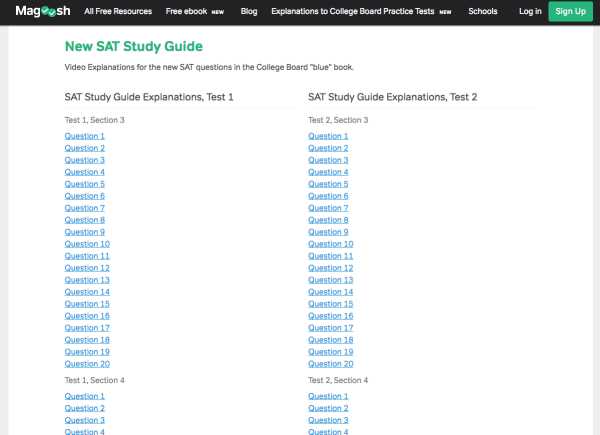Click the Log in link
The image size is (600, 435).
[x=530, y=11]
